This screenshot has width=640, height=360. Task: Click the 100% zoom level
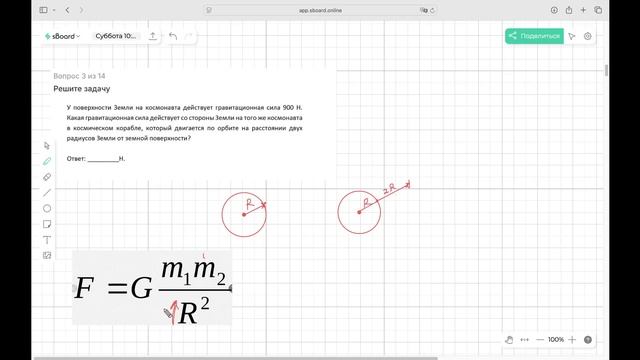pos(556,340)
